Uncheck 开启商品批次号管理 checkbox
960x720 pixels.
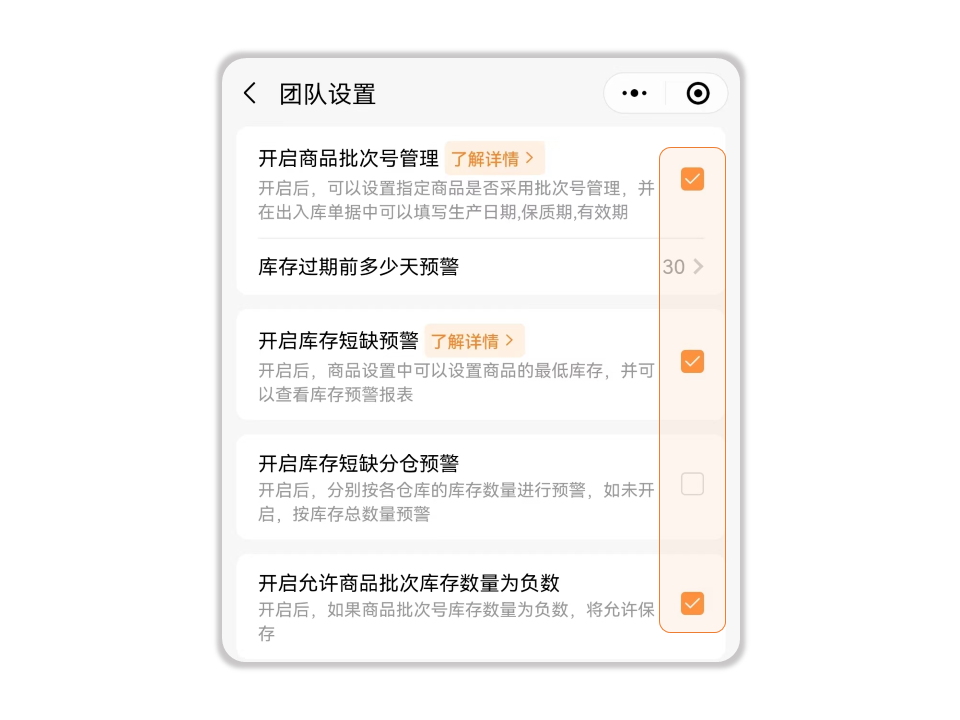[x=692, y=179]
